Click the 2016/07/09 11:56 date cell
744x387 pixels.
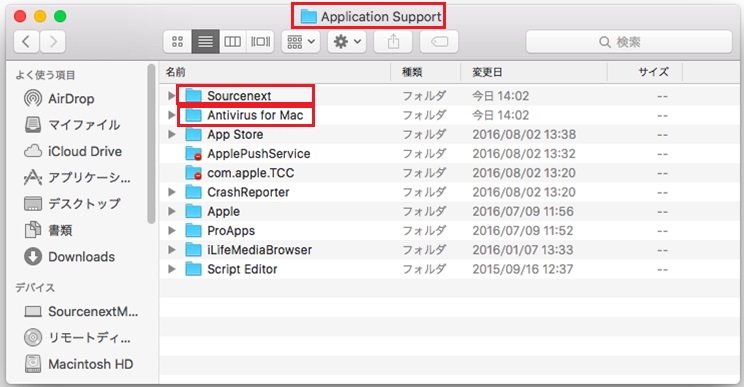tap(523, 212)
